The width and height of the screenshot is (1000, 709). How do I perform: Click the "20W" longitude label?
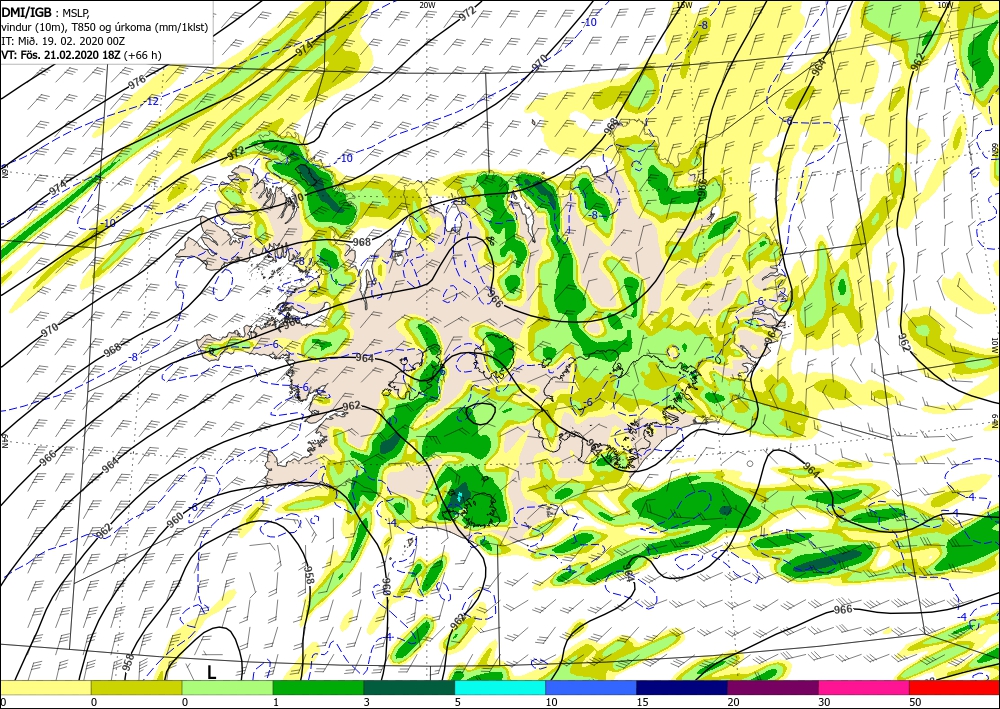click(427, 5)
